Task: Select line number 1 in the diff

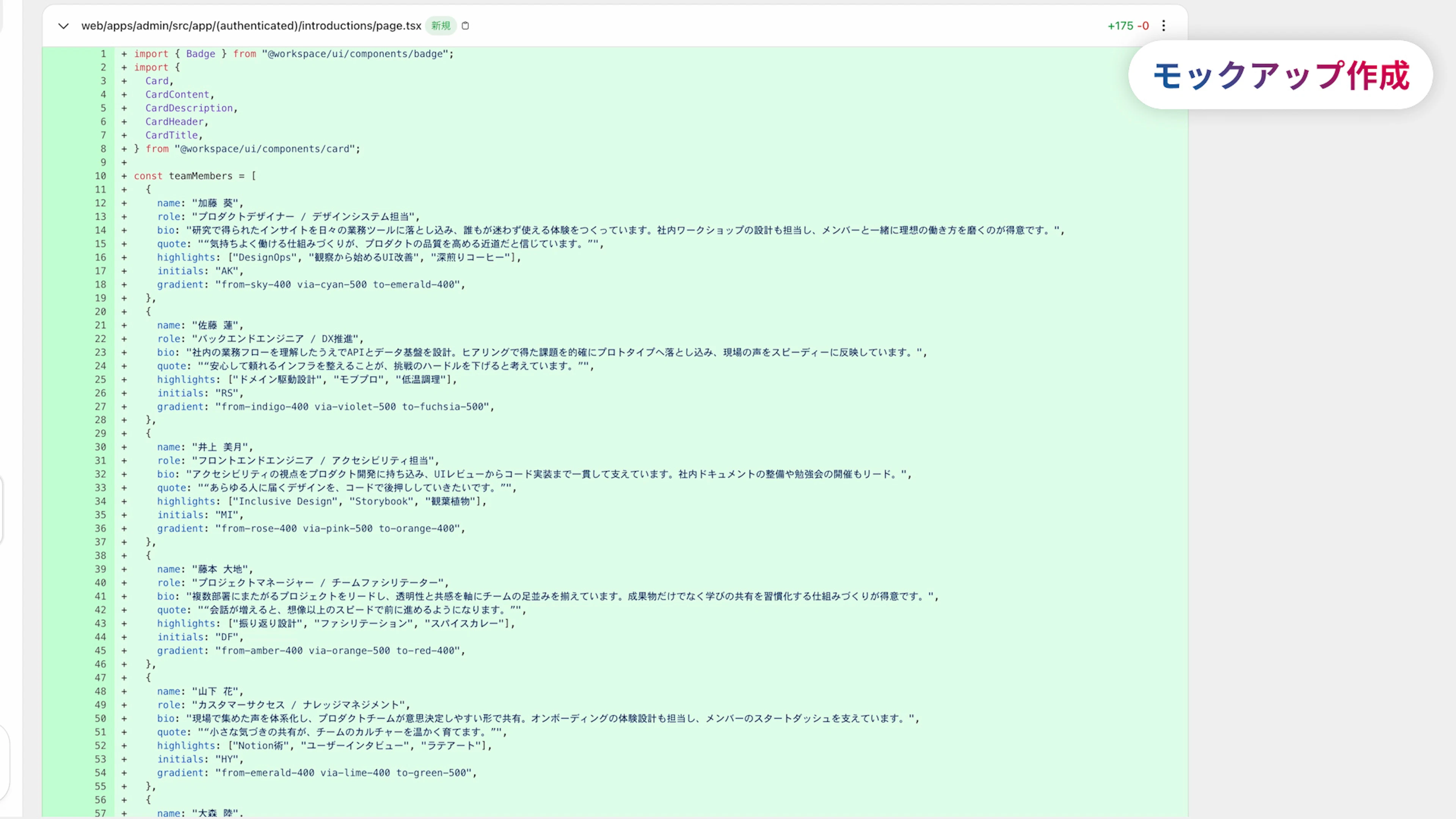Action: coord(103,54)
